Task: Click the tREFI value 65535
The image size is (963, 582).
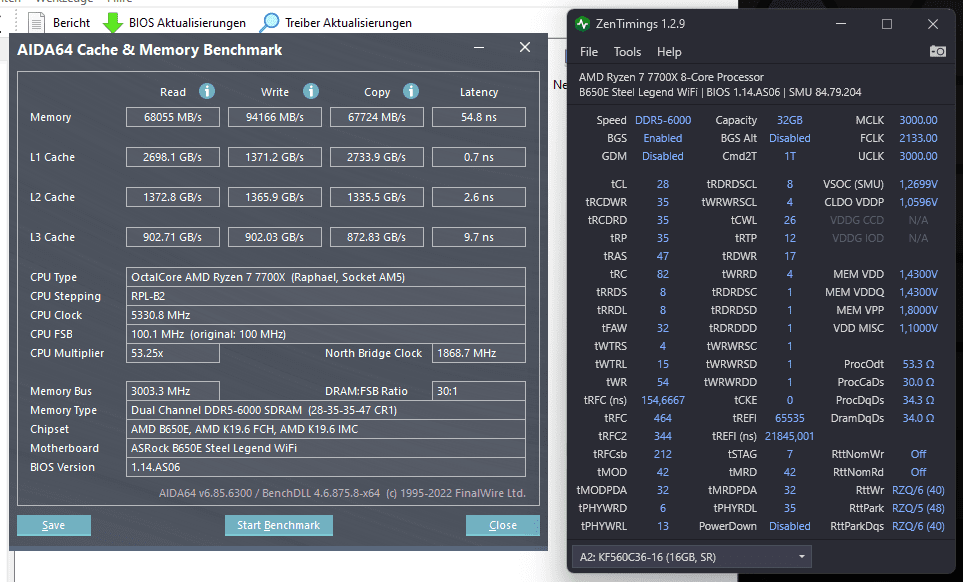Action: click(789, 418)
